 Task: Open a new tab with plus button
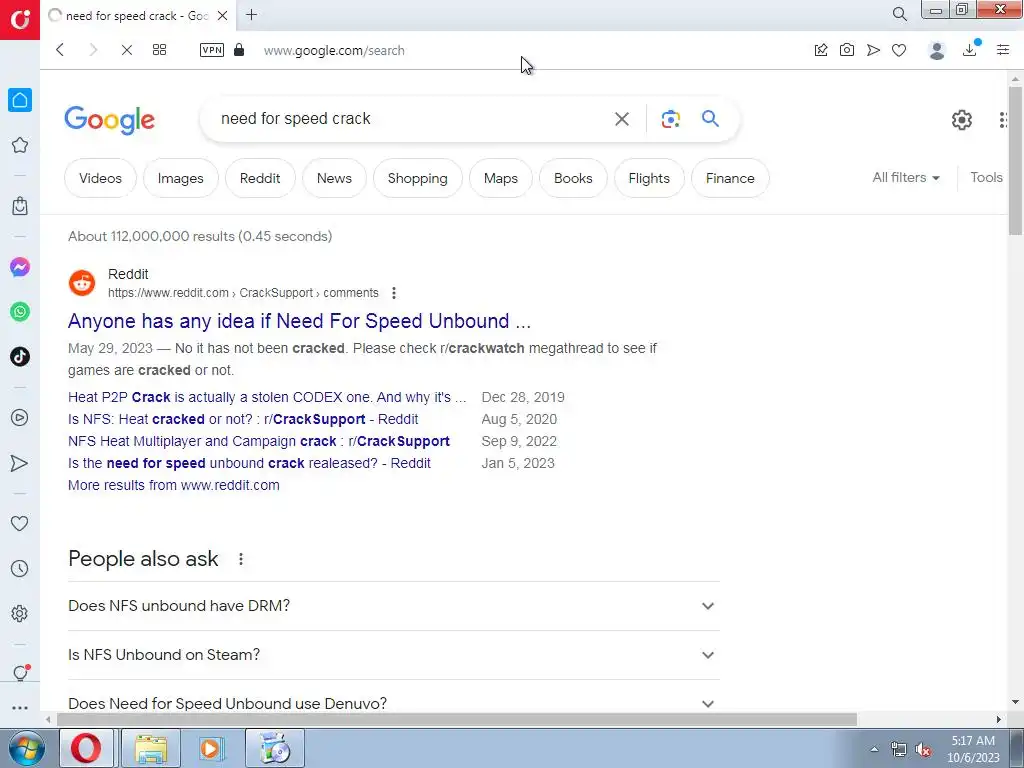[x=251, y=14]
